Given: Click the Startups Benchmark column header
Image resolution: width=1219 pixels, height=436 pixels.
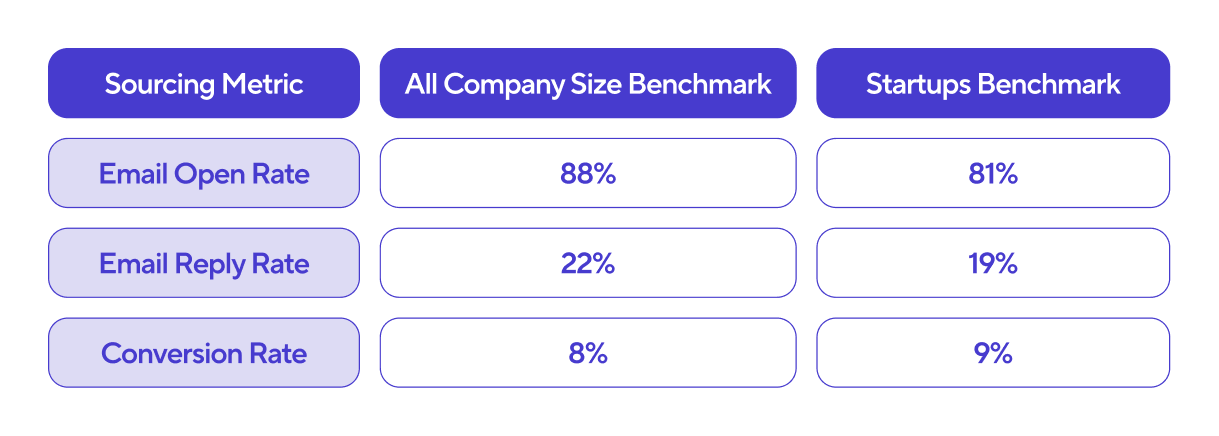Looking at the screenshot, I should (993, 83).
